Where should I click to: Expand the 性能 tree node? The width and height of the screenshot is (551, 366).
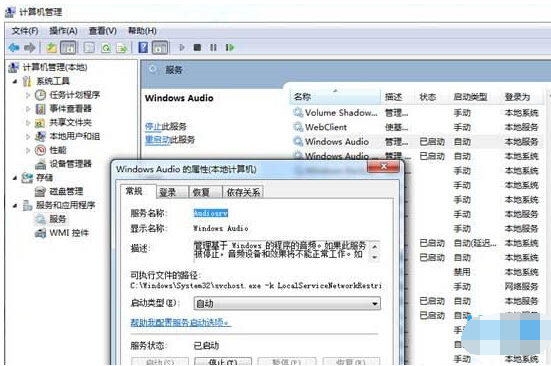click(x=28, y=150)
